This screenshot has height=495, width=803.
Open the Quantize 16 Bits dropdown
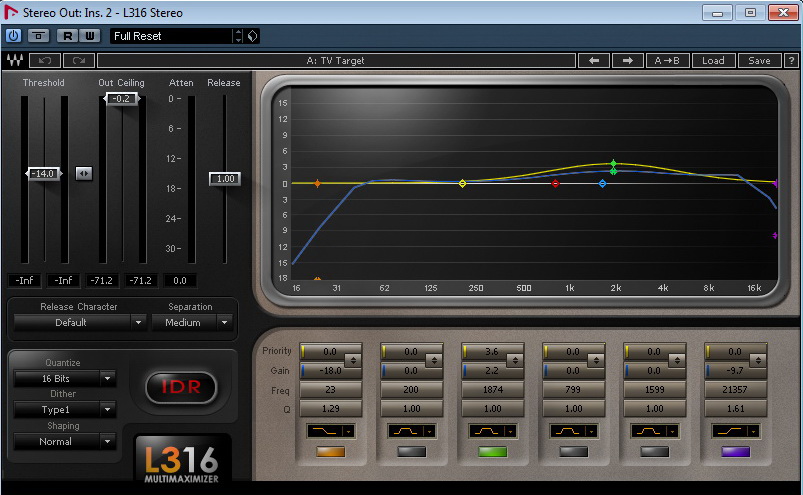point(65,379)
